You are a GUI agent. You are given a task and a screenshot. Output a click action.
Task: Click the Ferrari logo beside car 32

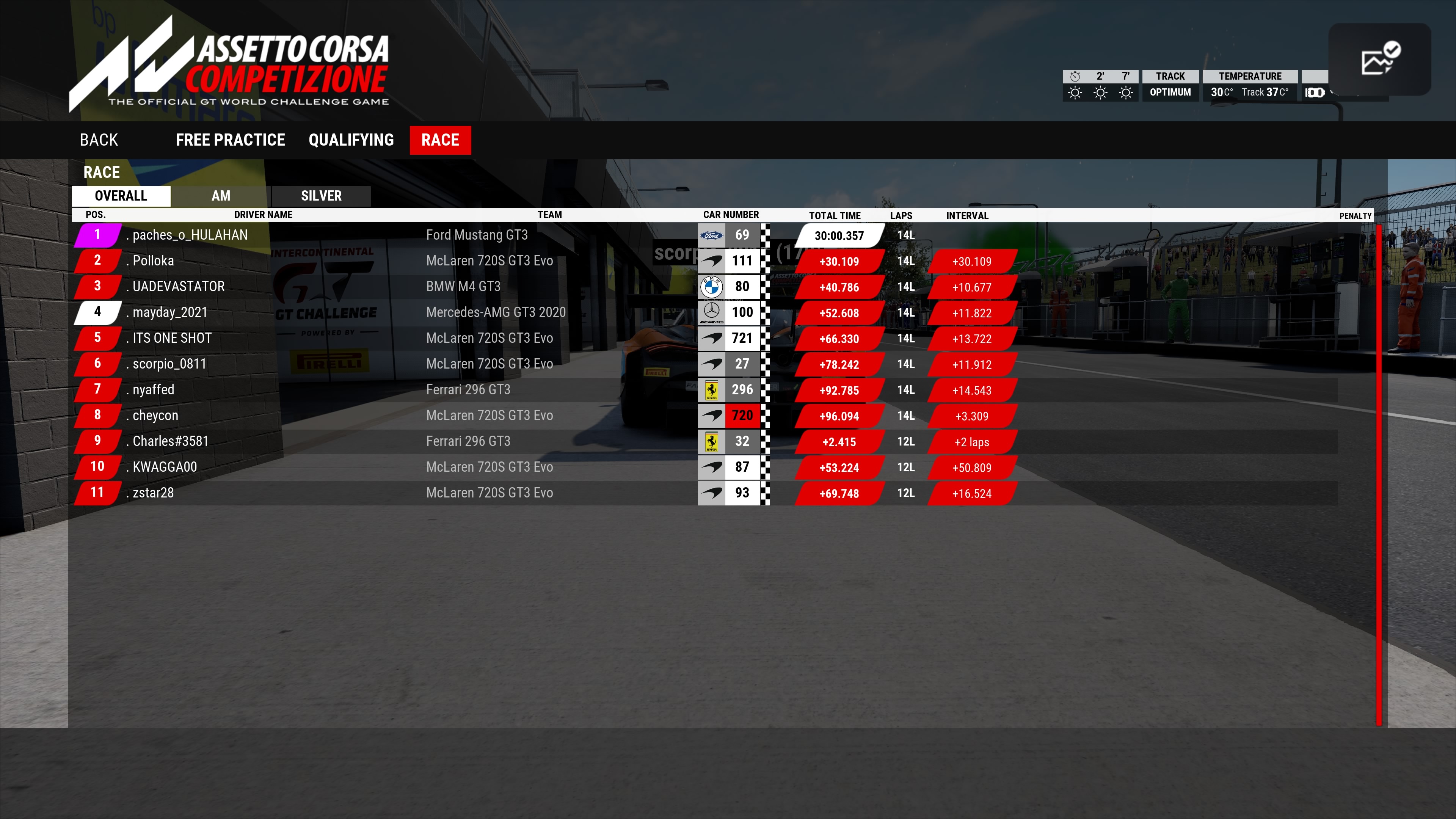[712, 442]
